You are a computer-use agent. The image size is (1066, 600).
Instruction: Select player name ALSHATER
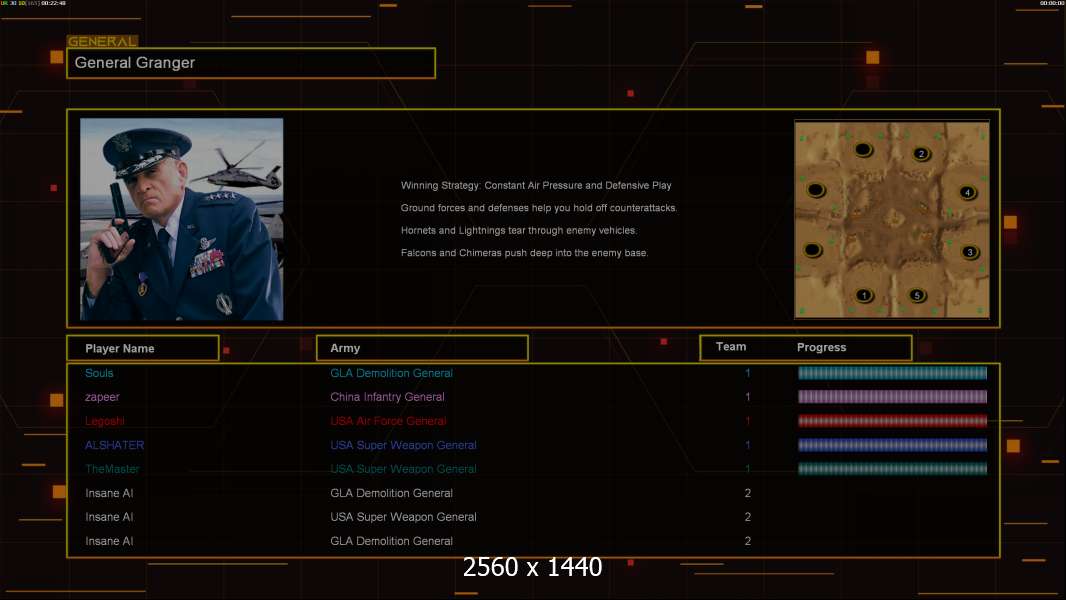click(114, 445)
